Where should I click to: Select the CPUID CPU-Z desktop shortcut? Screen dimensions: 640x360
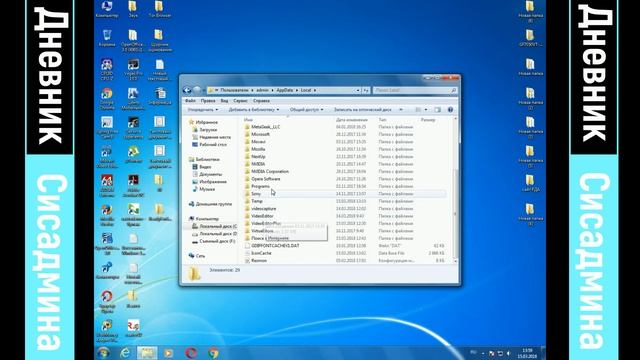click(x=107, y=69)
